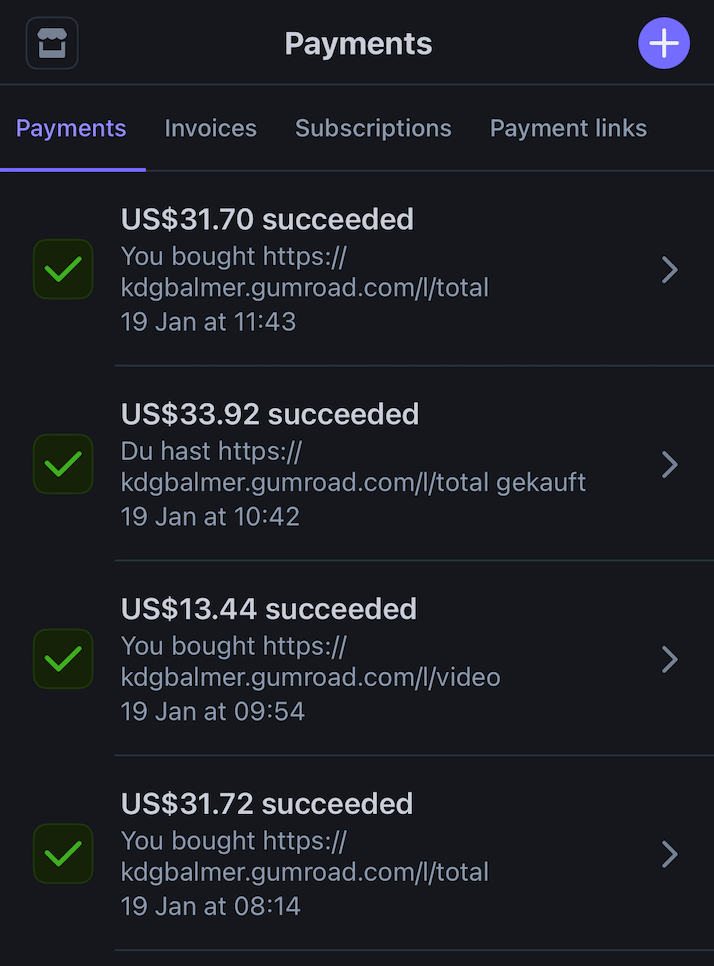Viewport: 714px width, 966px height.
Task: Open US$33.92 succeeded payment title
Action: 270,414
